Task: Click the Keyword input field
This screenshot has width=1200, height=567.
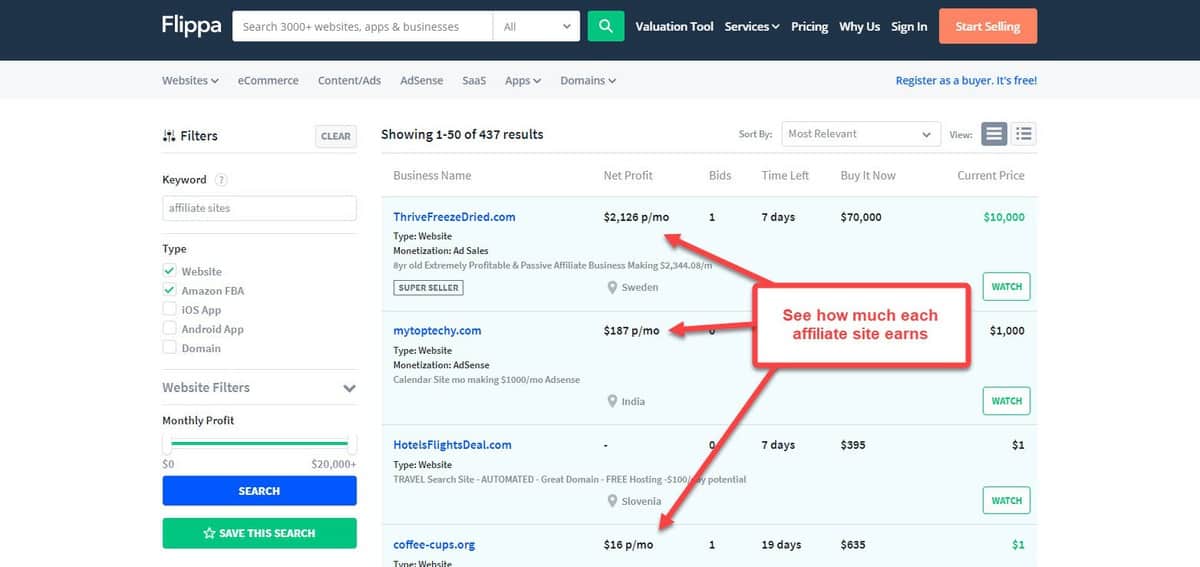Action: point(259,208)
